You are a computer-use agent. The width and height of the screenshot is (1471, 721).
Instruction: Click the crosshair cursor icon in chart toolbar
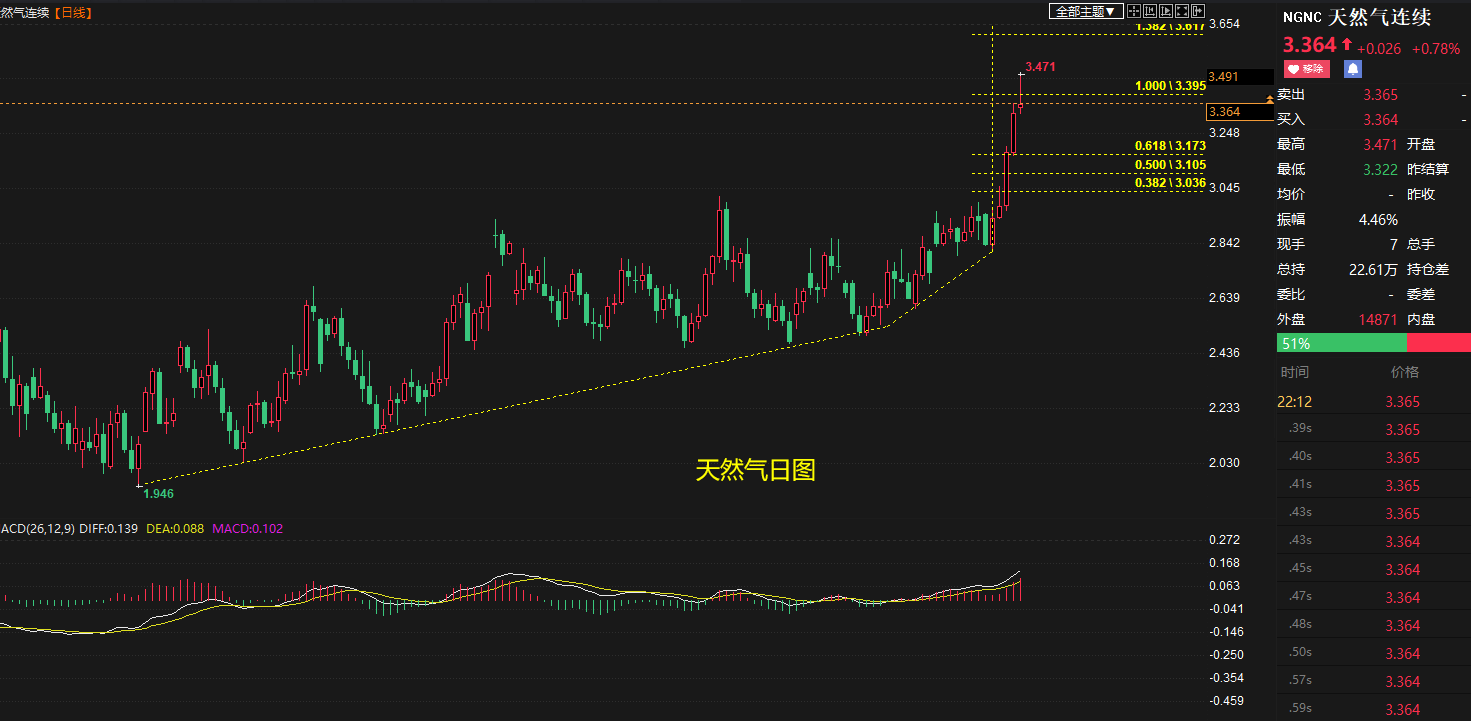tap(1134, 12)
